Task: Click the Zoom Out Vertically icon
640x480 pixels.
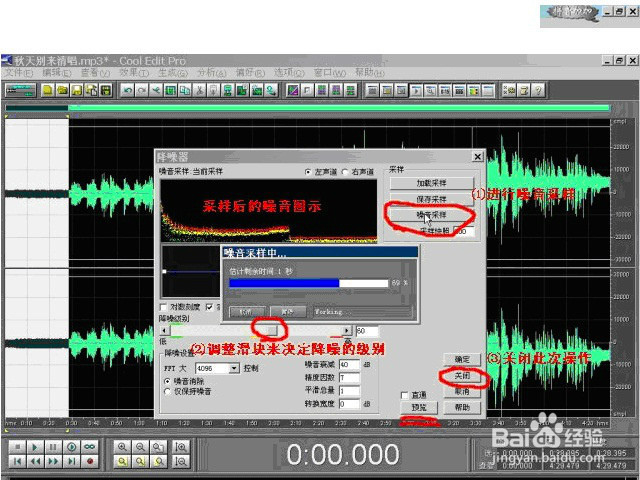Action: point(181,462)
